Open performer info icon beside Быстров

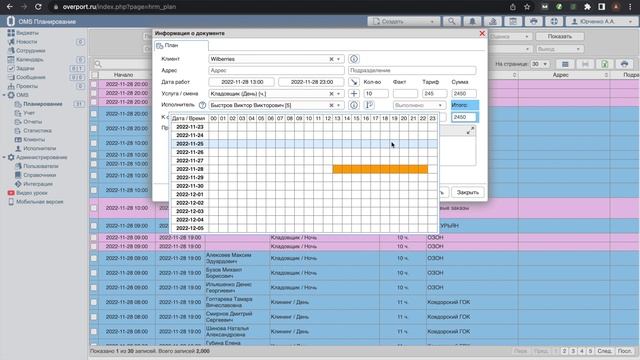pyautogui.click(x=354, y=105)
